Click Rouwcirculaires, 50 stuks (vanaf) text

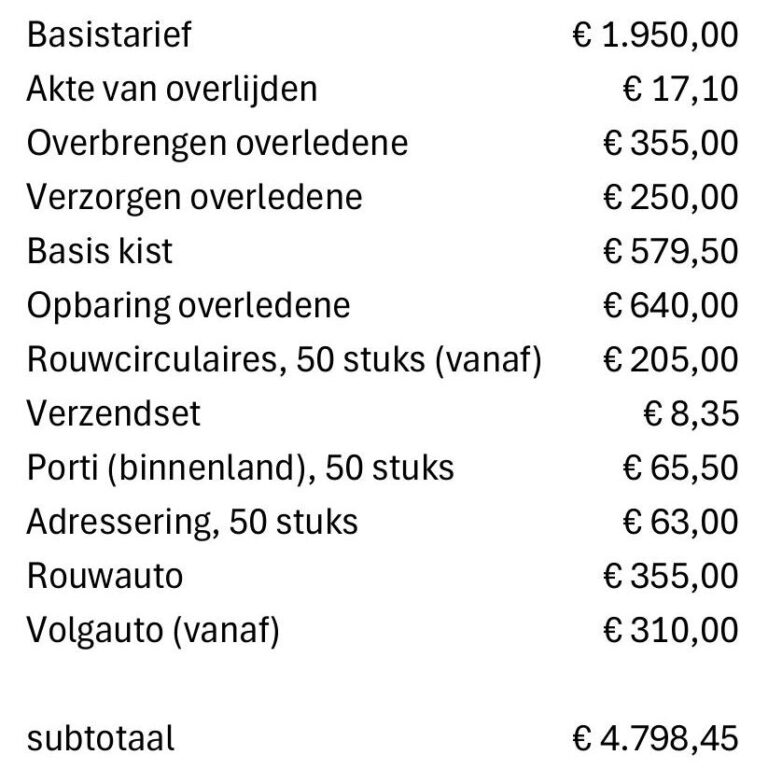coord(284,359)
